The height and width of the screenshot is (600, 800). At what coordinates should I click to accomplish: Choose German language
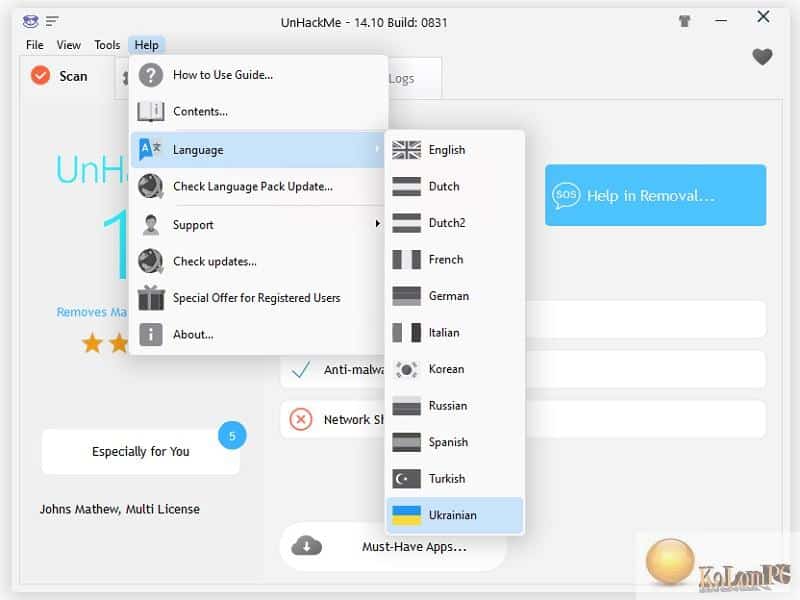(455, 296)
